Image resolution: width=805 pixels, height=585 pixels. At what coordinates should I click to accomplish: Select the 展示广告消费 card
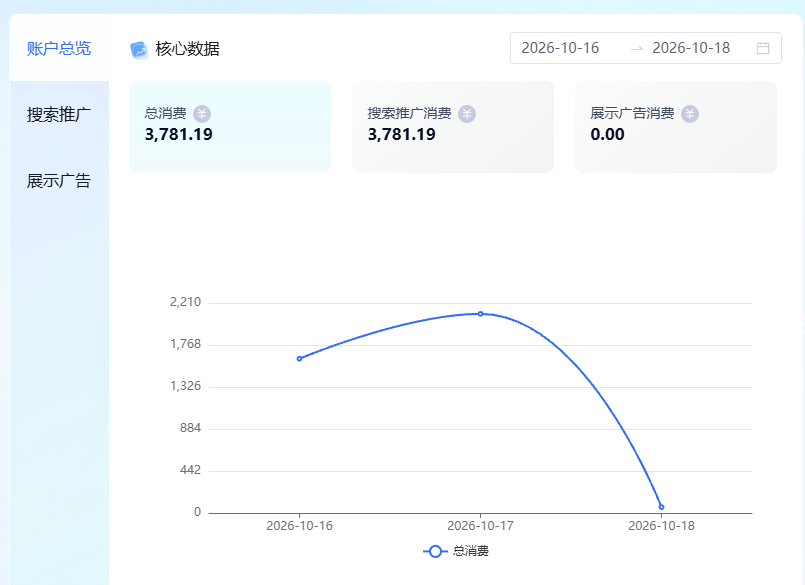676,127
